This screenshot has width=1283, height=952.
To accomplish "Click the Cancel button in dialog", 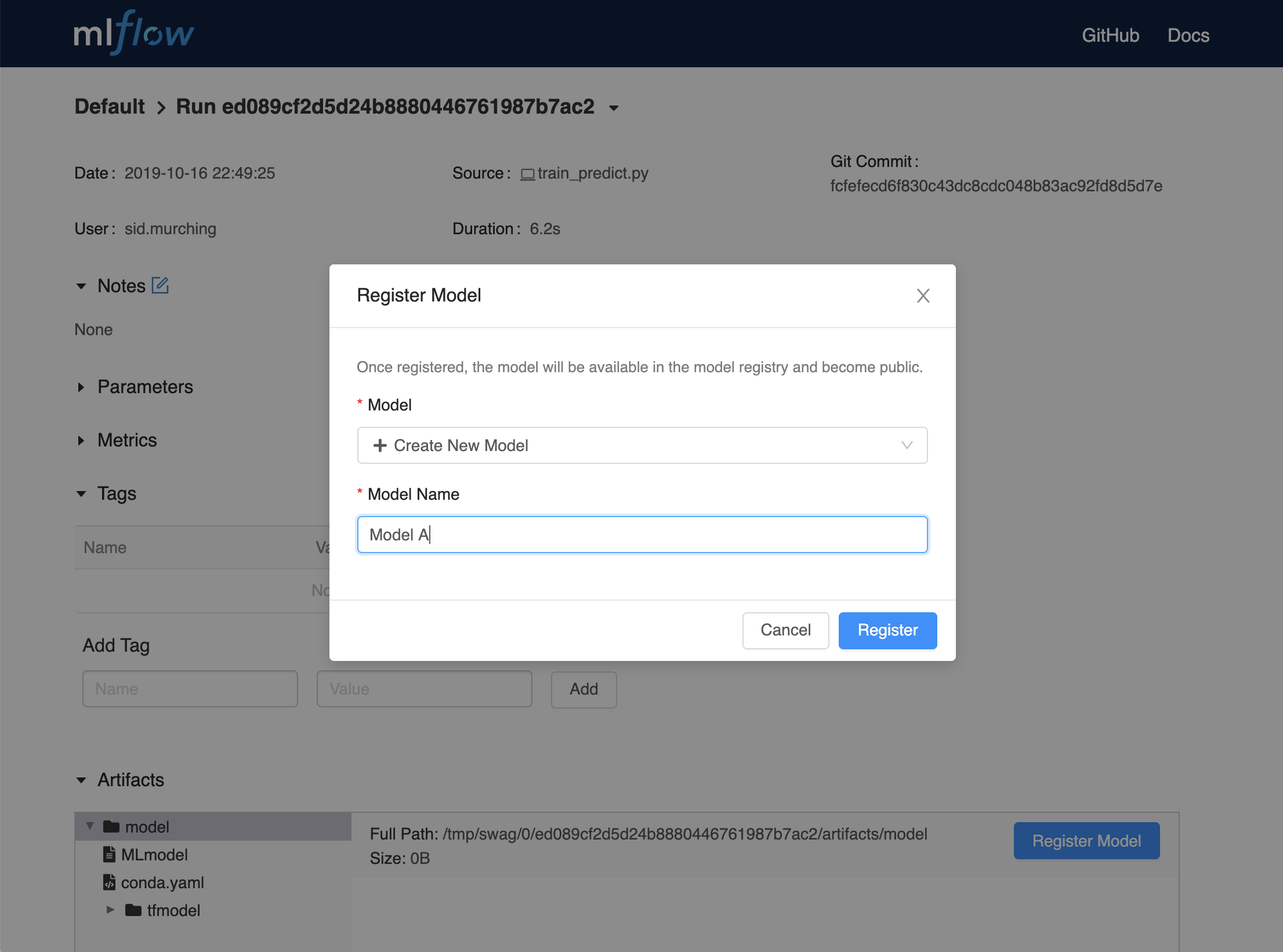I will 785,630.
